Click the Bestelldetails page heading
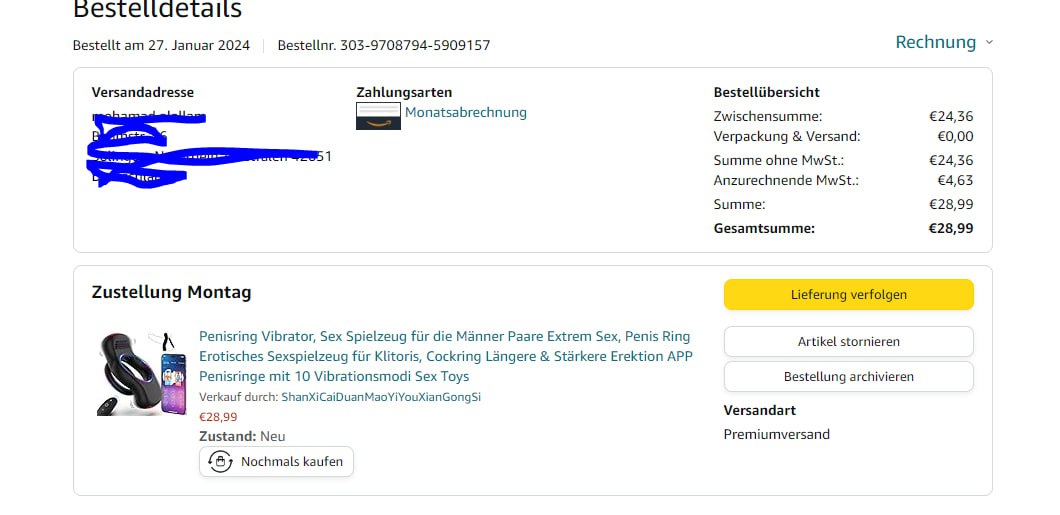The height and width of the screenshot is (515, 1060). pos(157,9)
